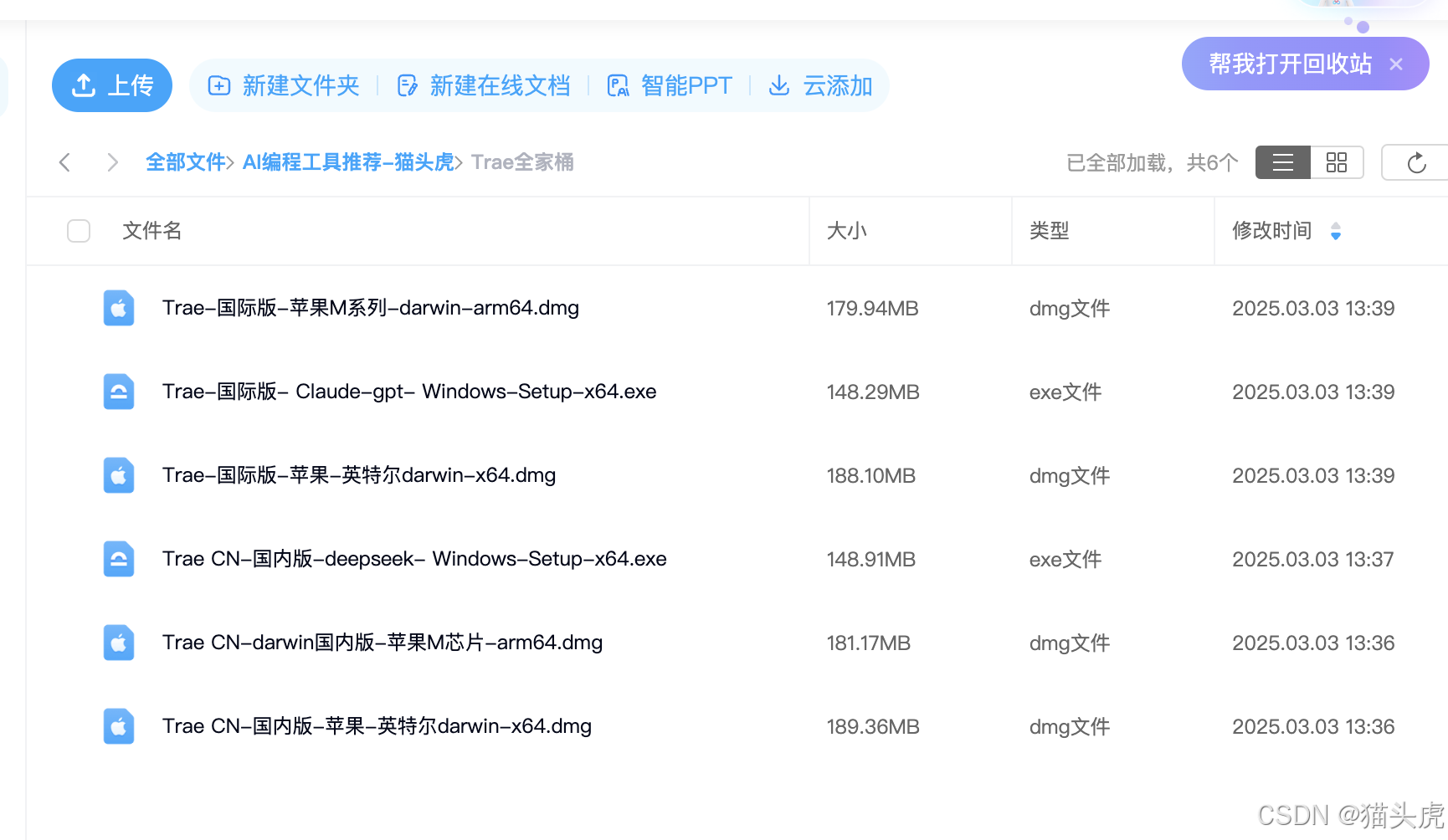Viewport: 1448px width, 840px height.
Task: Click the 类型 column header
Action: click(1050, 231)
